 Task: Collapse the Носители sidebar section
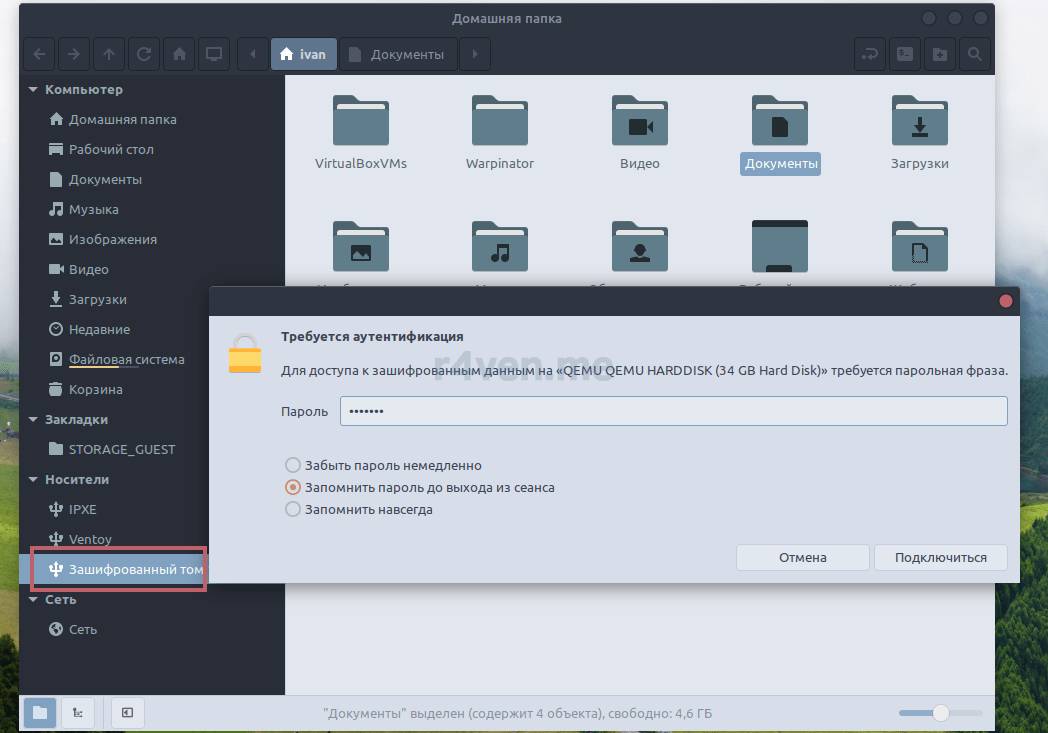33,480
